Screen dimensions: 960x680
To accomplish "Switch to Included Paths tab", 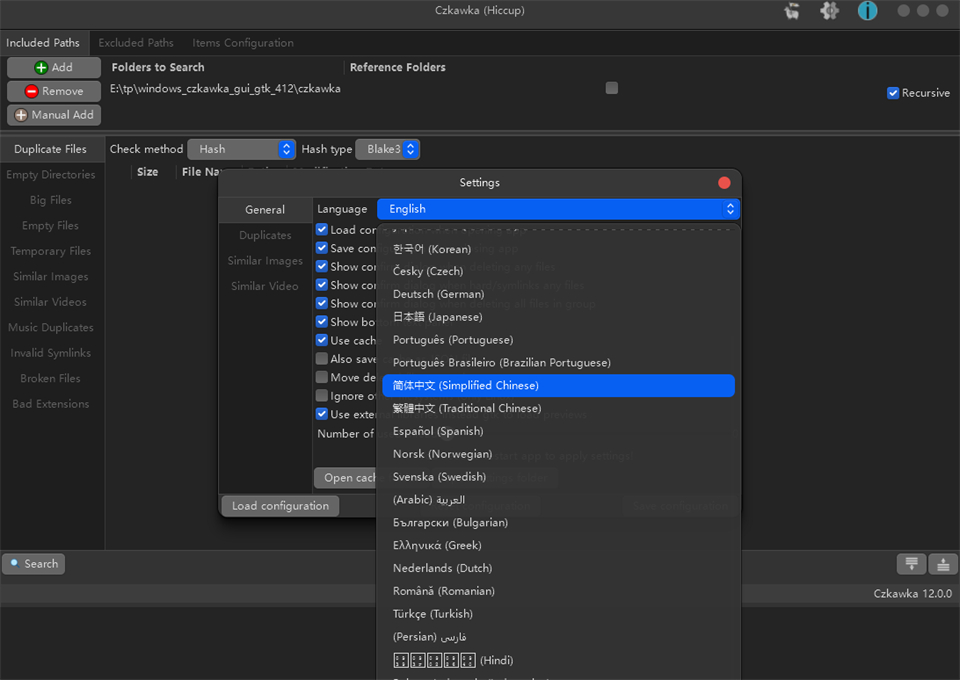I will coord(43,43).
